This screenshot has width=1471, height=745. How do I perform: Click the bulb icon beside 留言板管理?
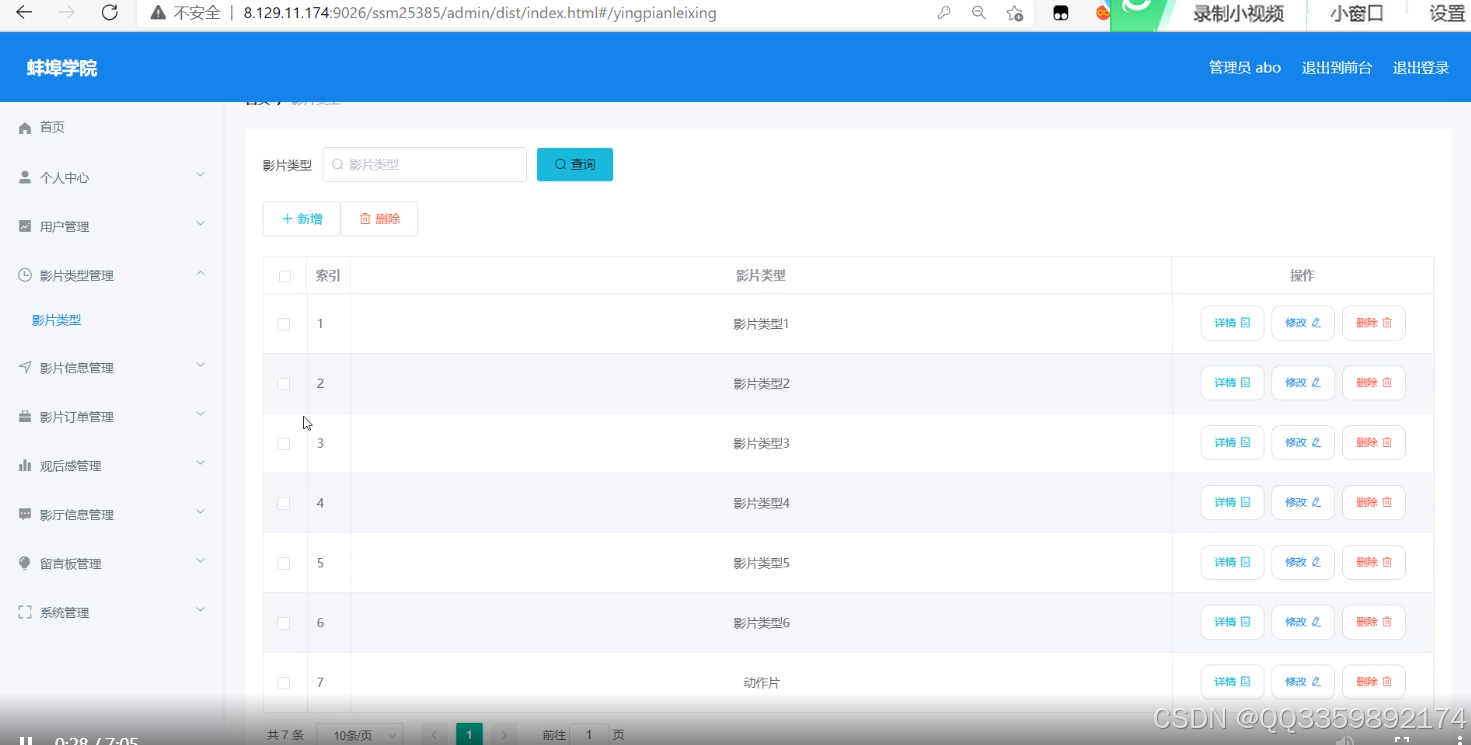tap(25, 563)
